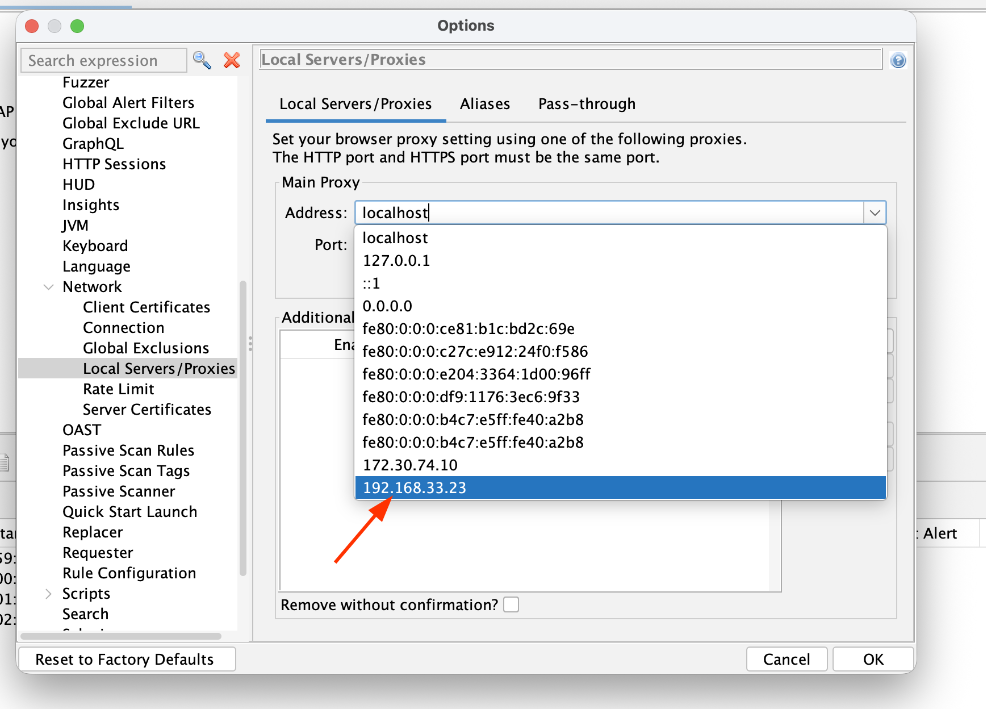Select Rule Configuration in the tree
Viewport: 986px width, 710px height.
129,573
